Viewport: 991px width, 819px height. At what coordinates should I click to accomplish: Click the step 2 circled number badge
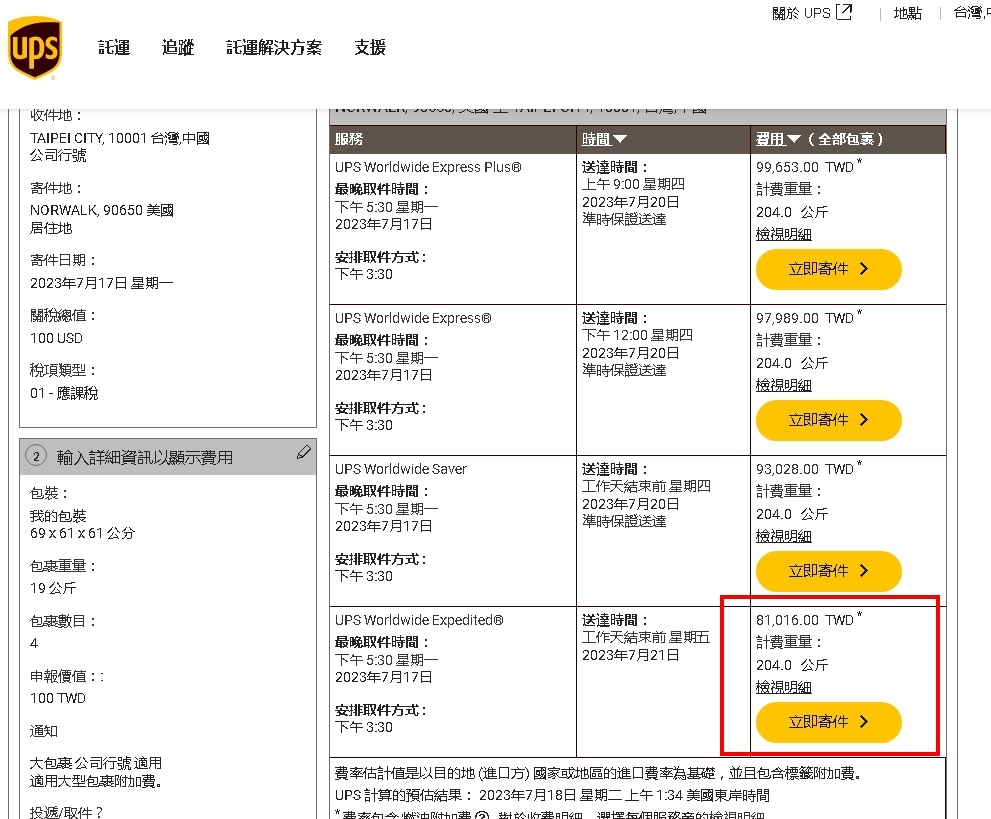pos(36,456)
